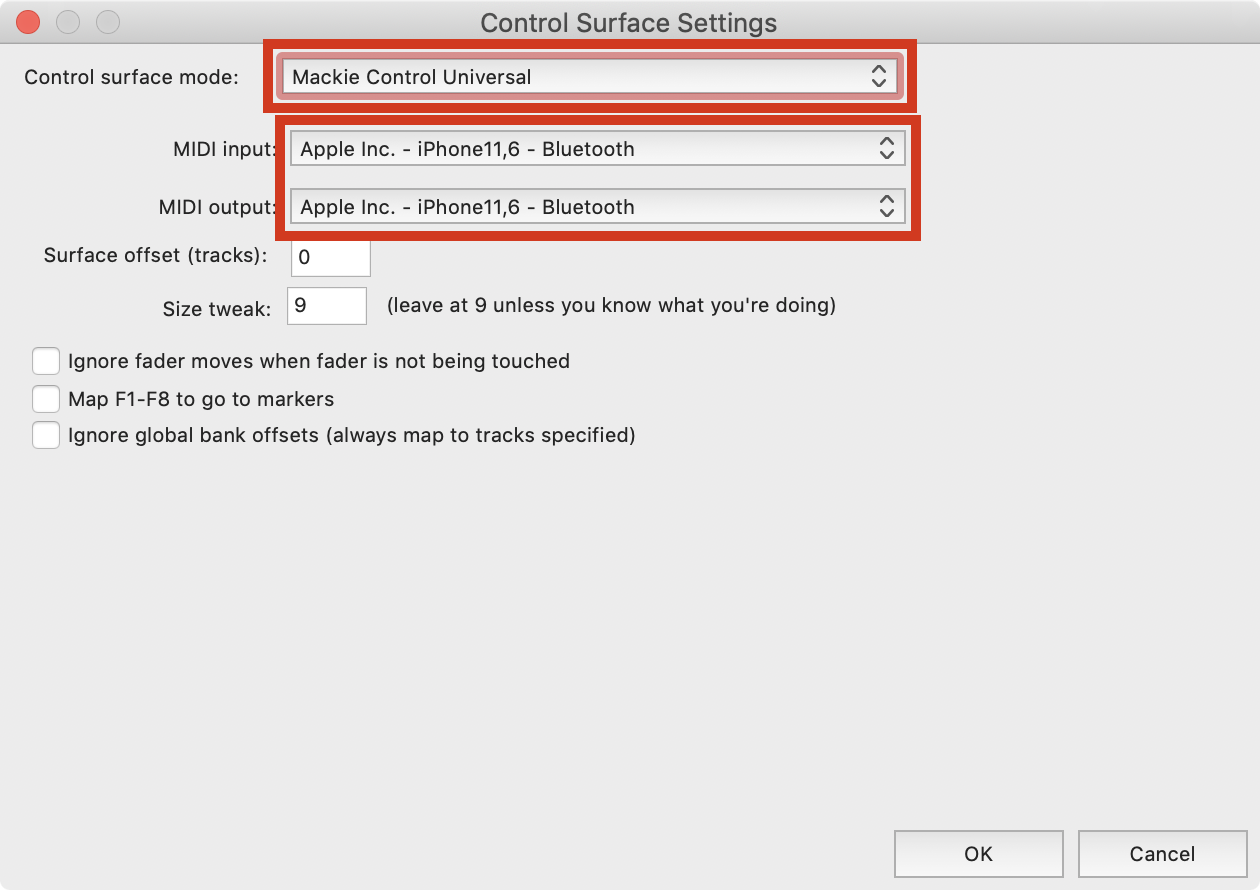Enable ignore fader moves when not touched

pos(46,361)
